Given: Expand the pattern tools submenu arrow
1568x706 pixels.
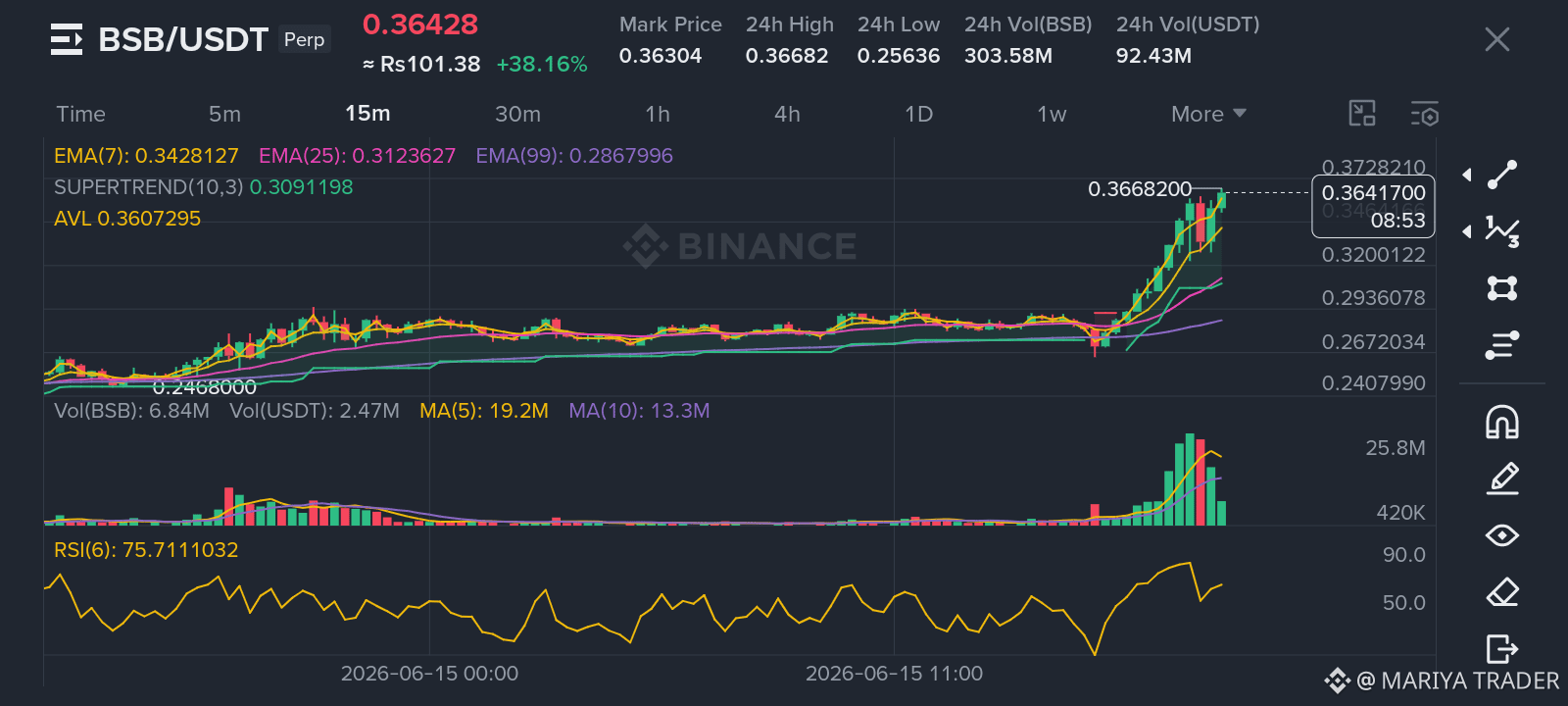Looking at the screenshot, I should pyautogui.click(x=1467, y=231).
